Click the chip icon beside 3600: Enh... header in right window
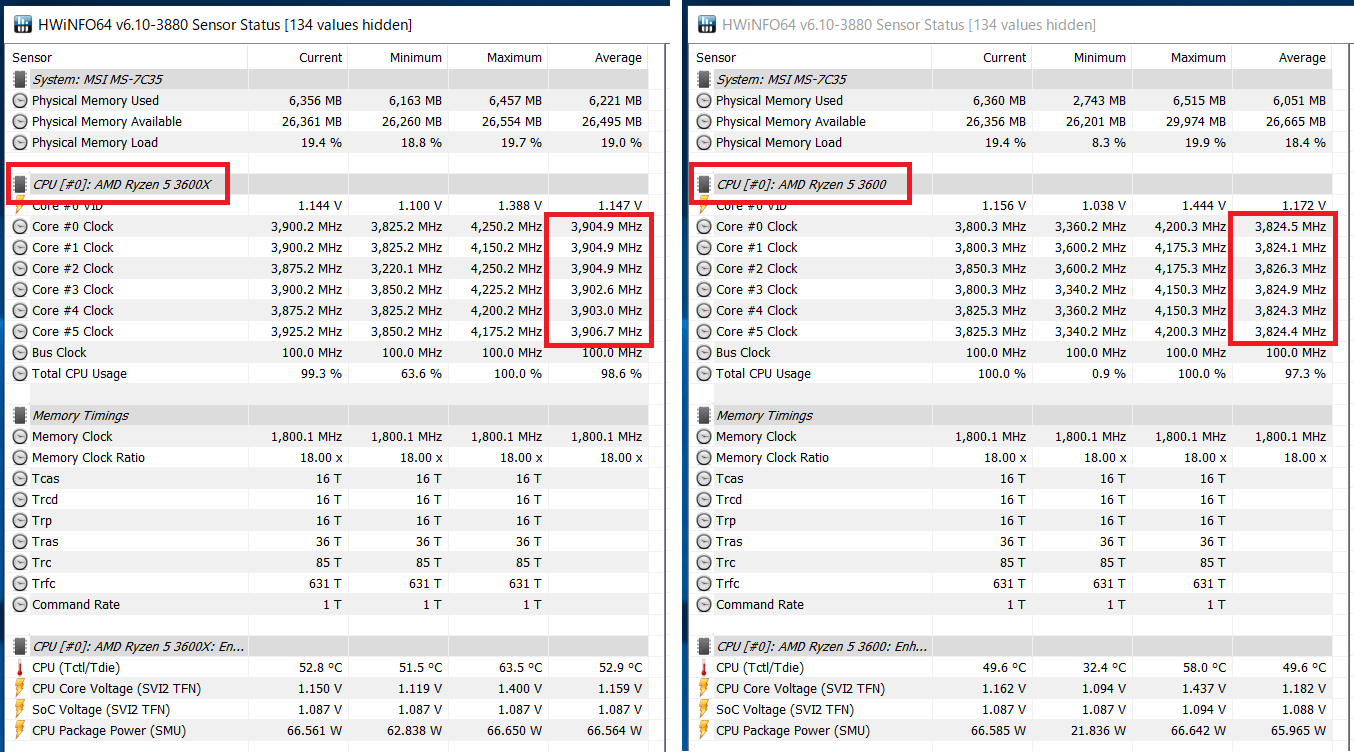The width and height of the screenshot is (1354, 752). tap(704, 646)
